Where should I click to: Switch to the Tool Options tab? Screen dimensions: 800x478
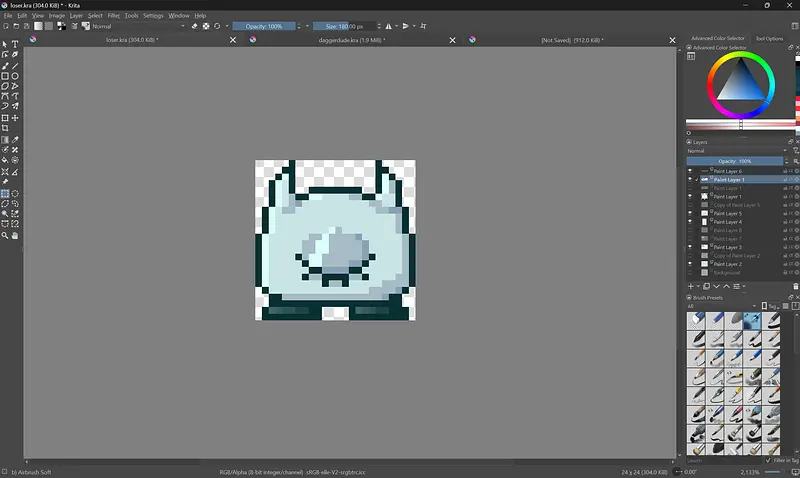tap(769, 38)
